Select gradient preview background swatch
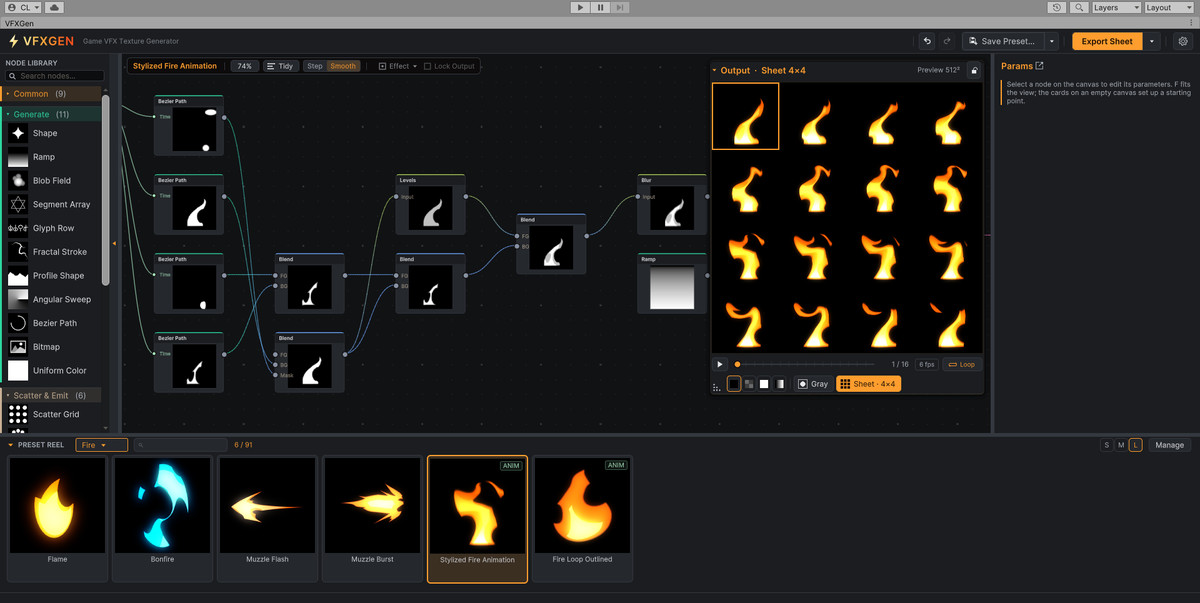This screenshot has height=603, width=1200. click(x=779, y=384)
